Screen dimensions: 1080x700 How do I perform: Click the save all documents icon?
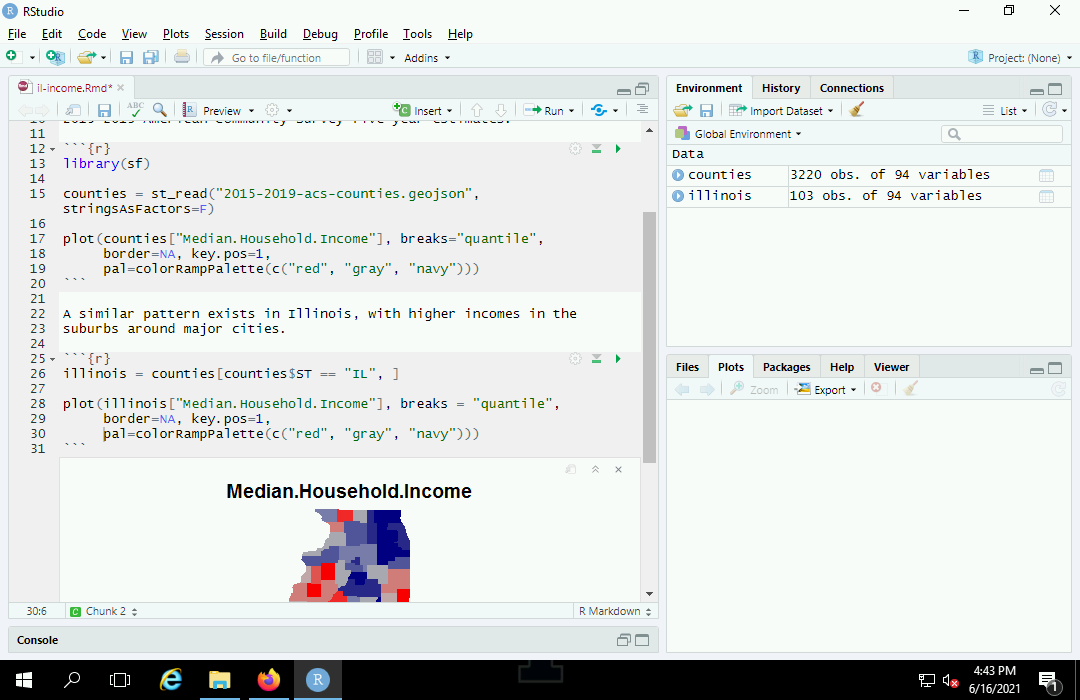[150, 57]
